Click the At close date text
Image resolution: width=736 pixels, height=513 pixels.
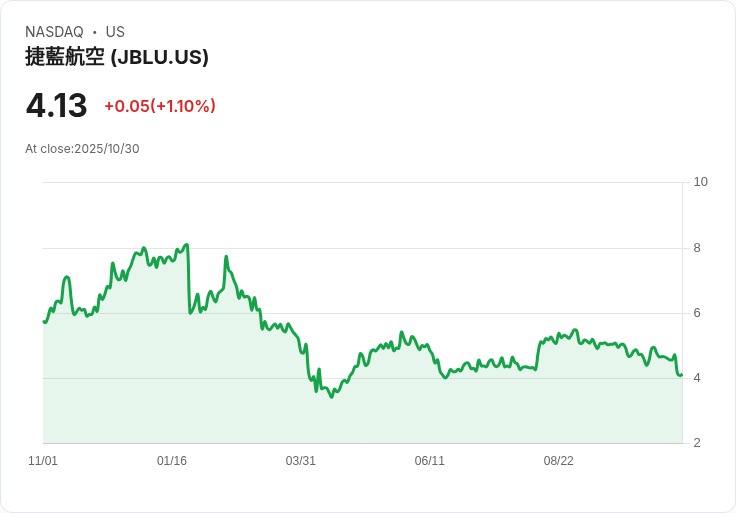[x=82, y=149]
